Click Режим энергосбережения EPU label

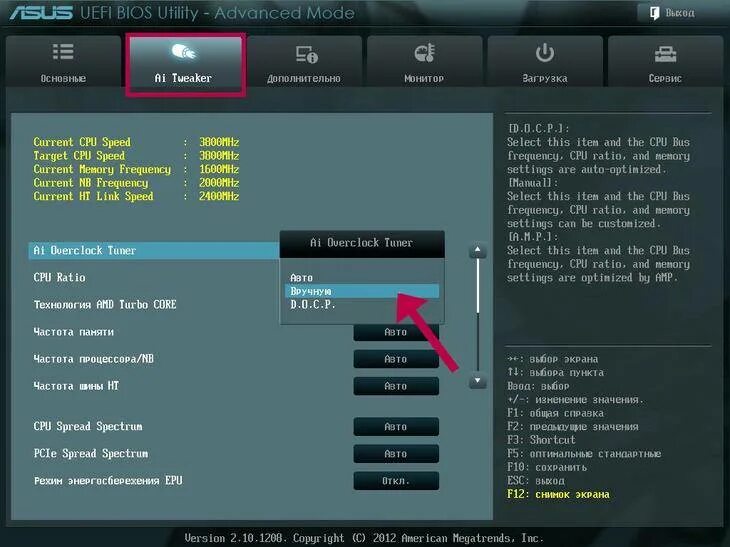[x=108, y=480]
